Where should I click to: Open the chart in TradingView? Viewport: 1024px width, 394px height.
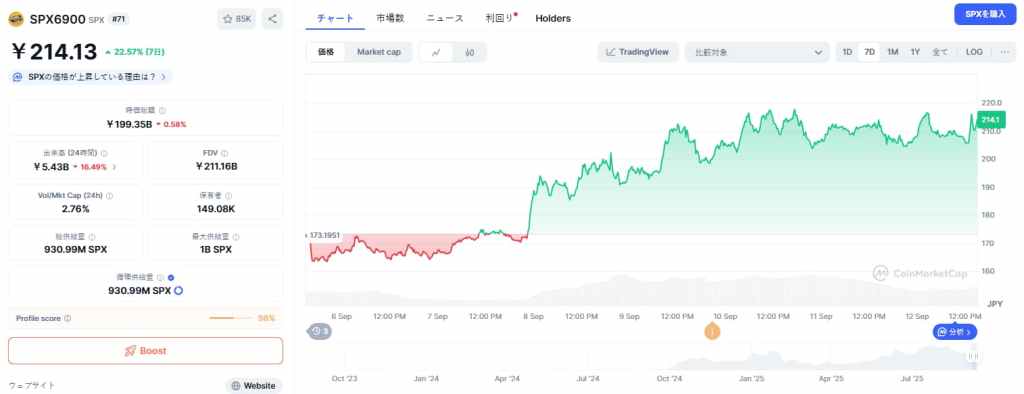(x=638, y=52)
